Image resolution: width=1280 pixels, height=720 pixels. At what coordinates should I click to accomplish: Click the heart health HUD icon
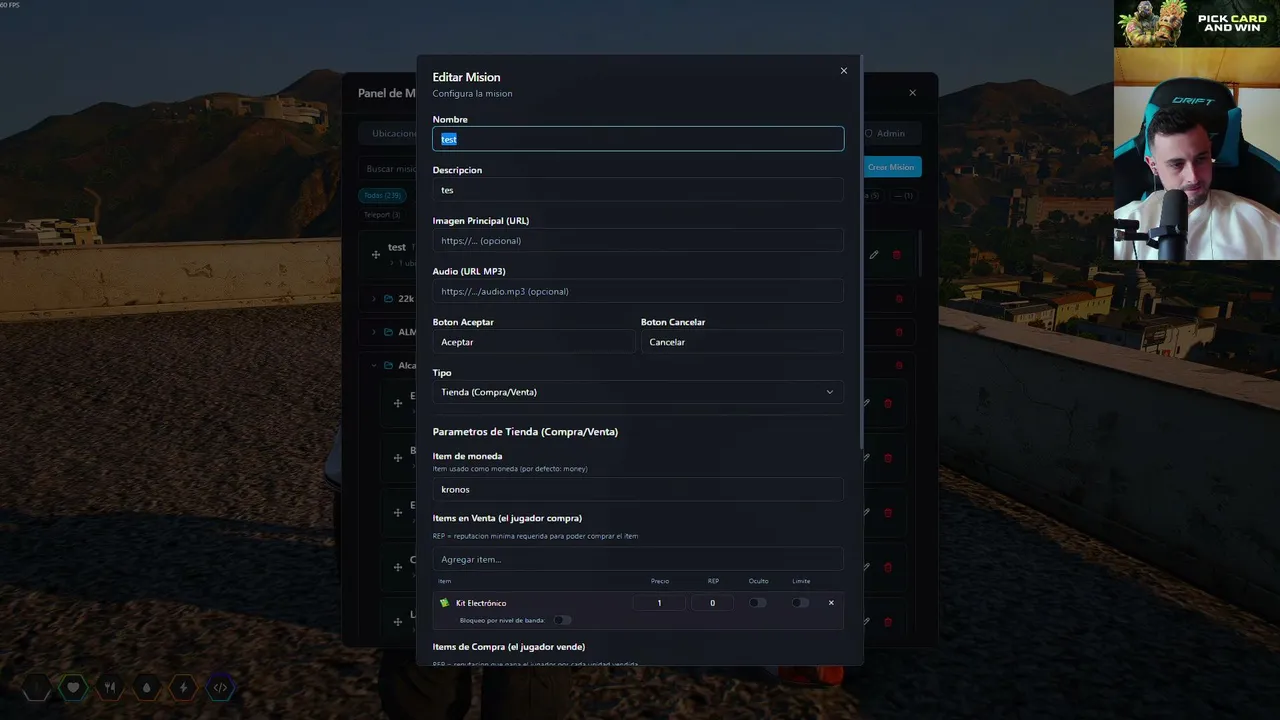[x=73, y=688]
